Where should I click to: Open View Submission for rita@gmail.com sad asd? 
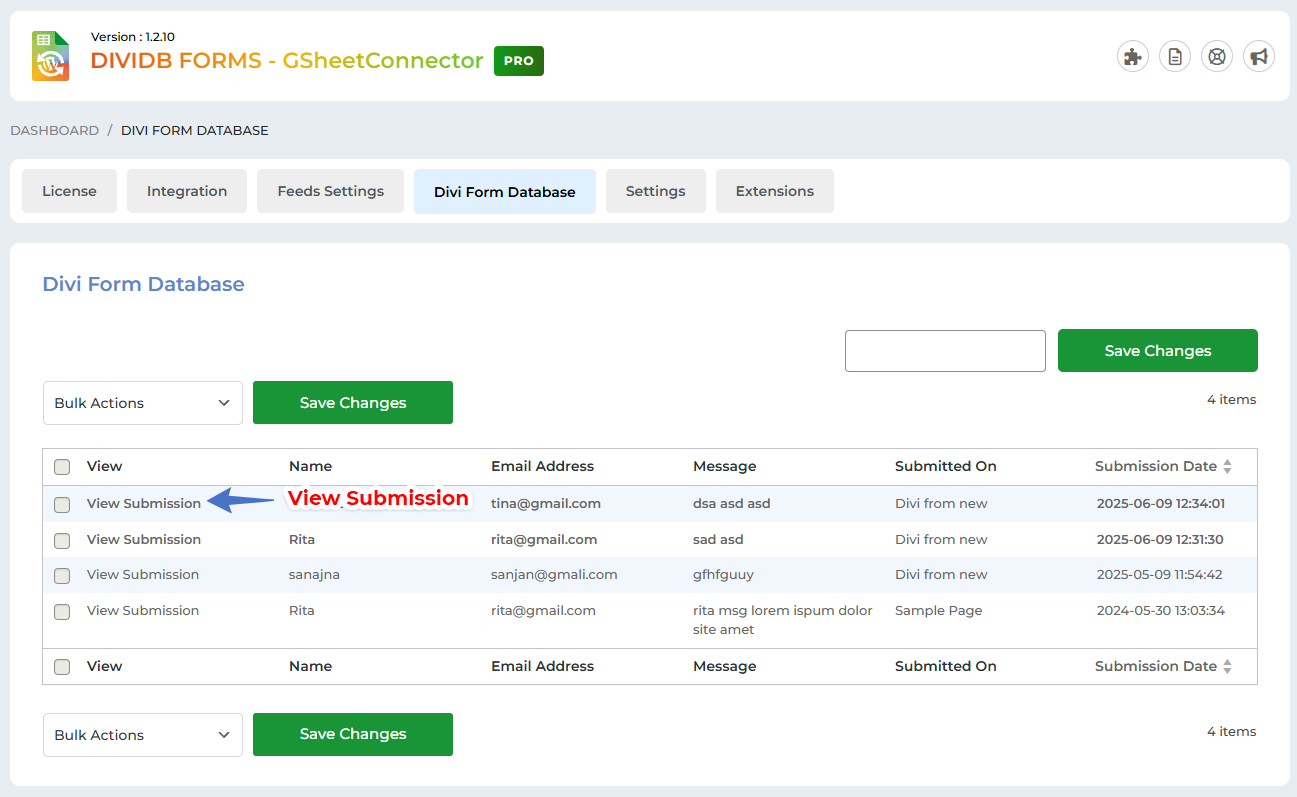(x=144, y=540)
